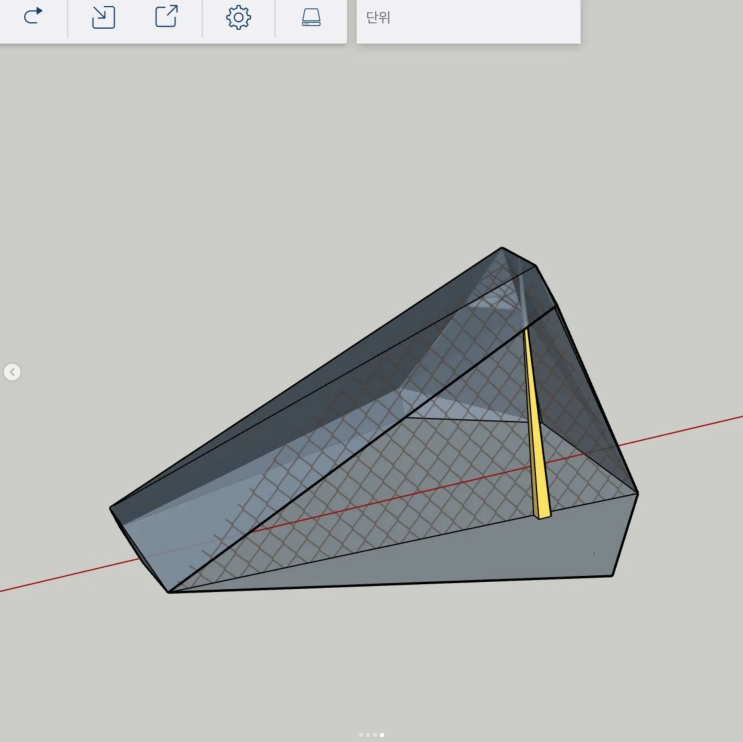Select the second pagination dot
The width and height of the screenshot is (743, 742).
[368, 735]
